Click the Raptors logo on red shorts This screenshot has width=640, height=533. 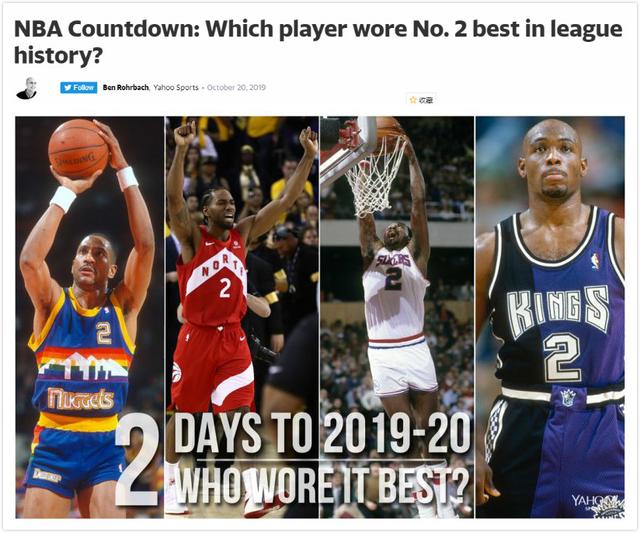pos(177,372)
